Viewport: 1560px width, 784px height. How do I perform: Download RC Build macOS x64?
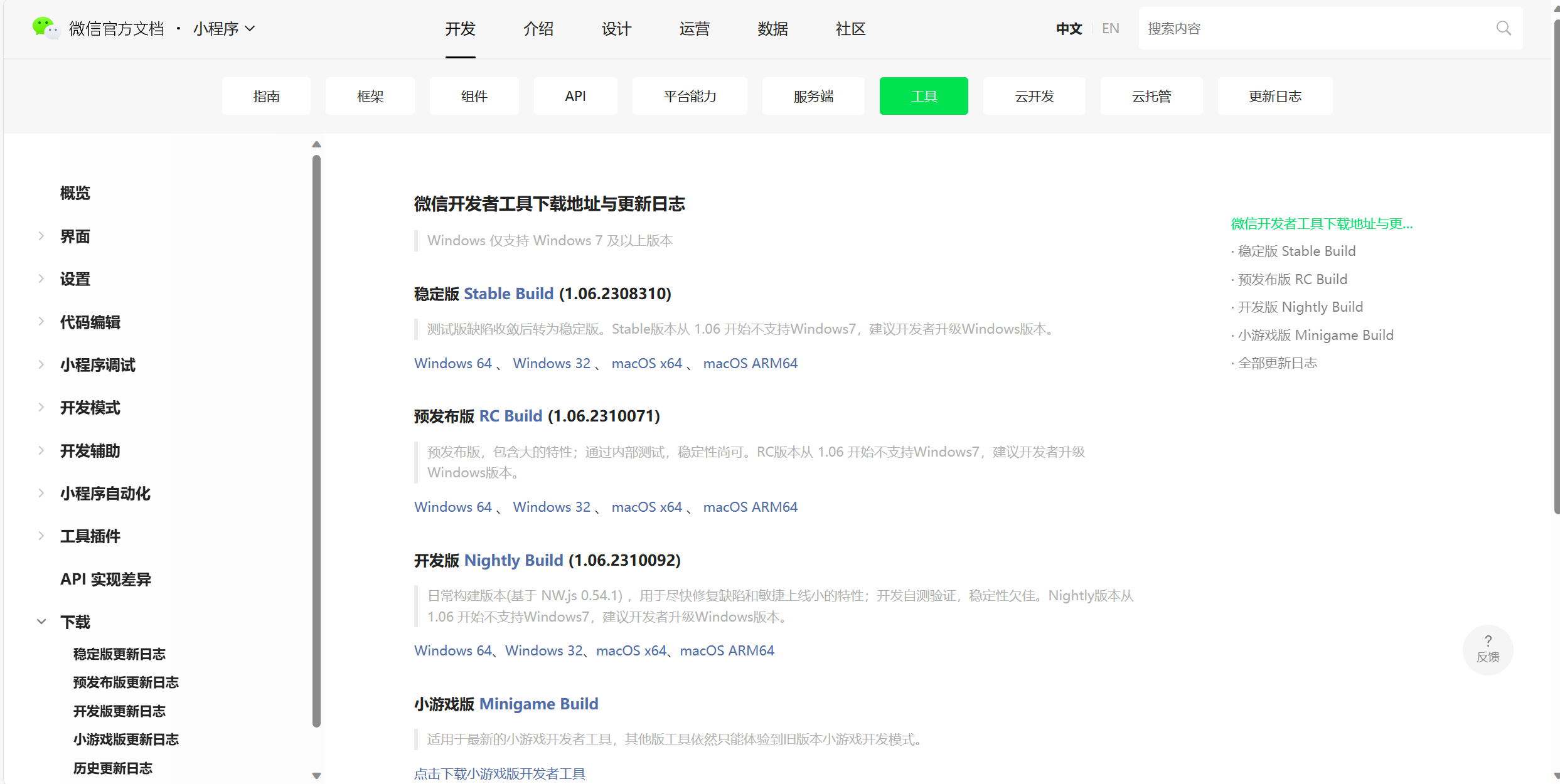click(x=646, y=507)
